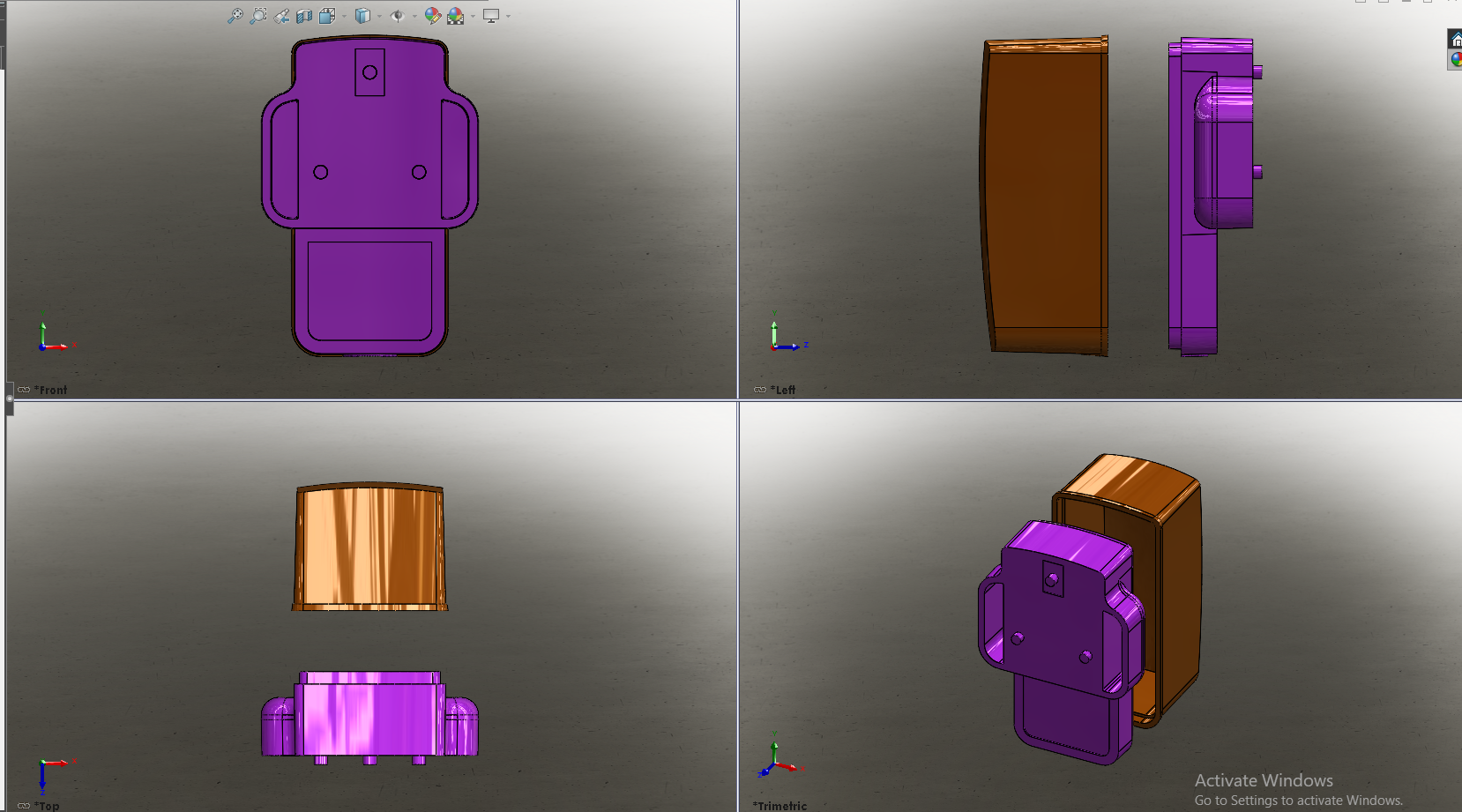Click the *Trimetric view label
The width and height of the screenshot is (1462, 812).
point(779,806)
